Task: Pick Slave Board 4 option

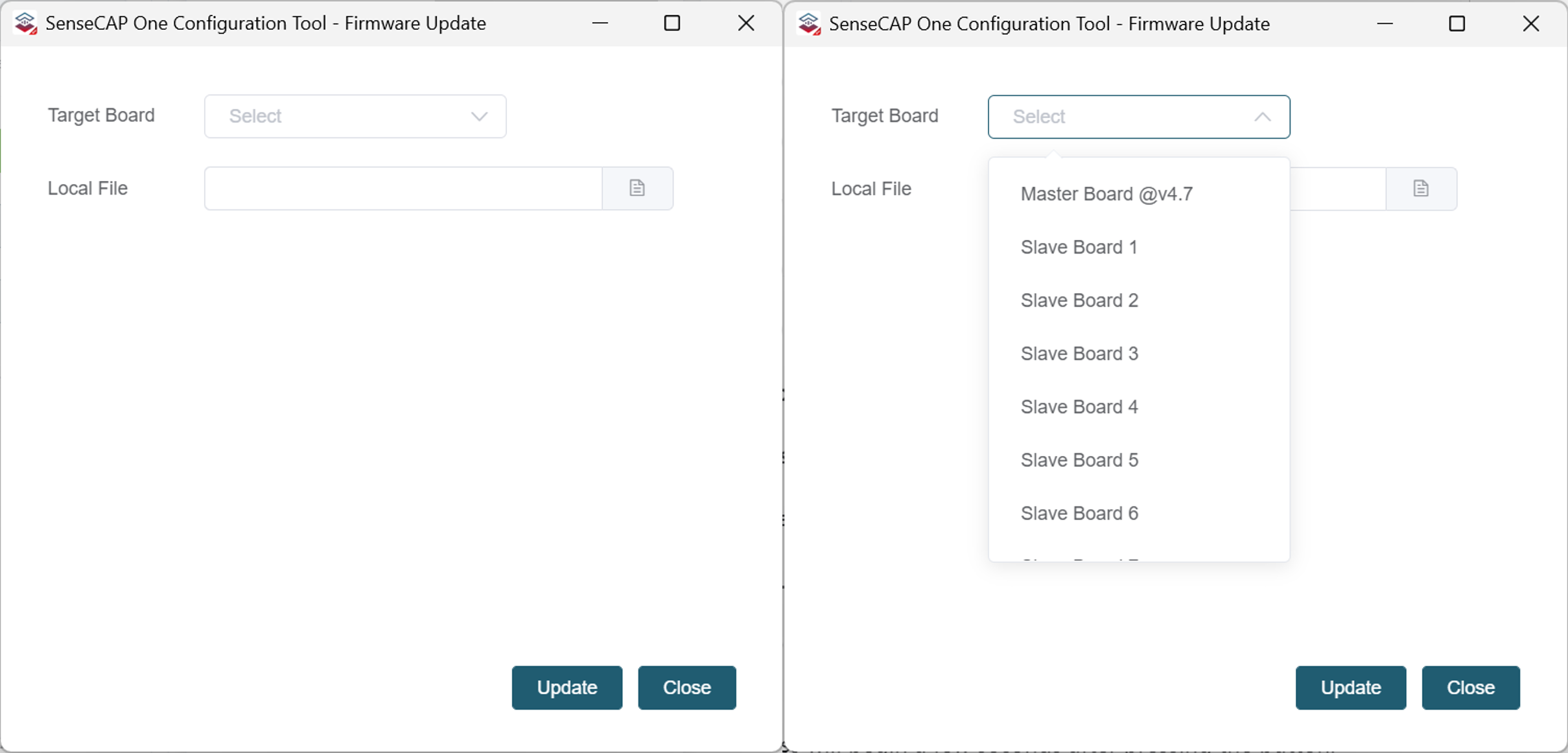Action: pos(1079,407)
